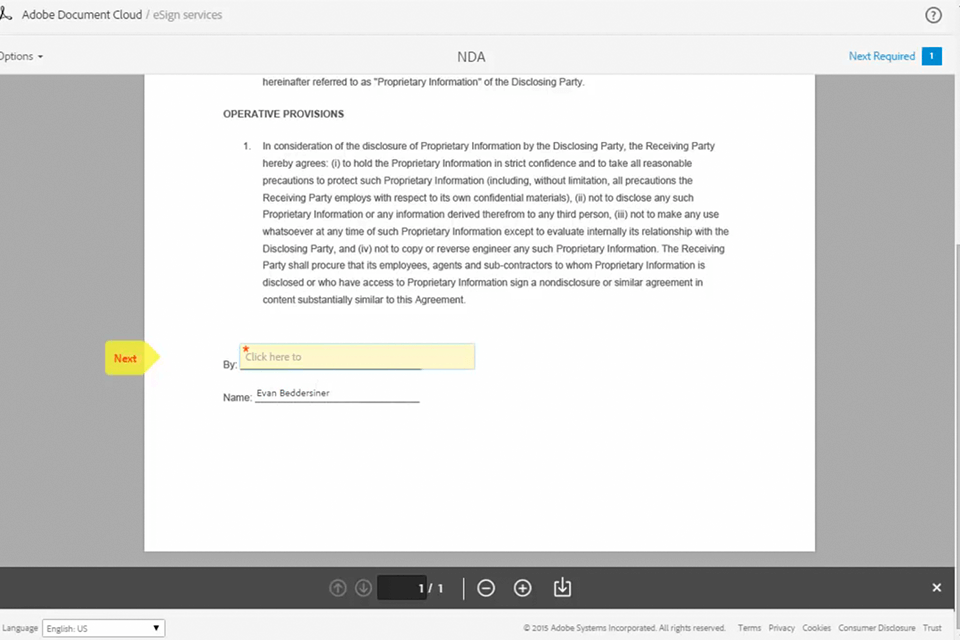
Task: Click the NDA document title
Action: coord(471,57)
